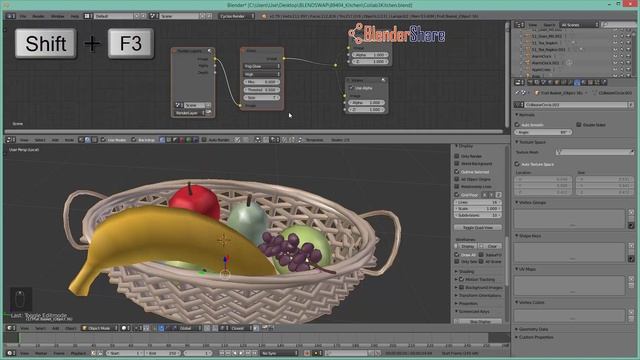Click the screen layout browse icon beside Default
The height and width of the screenshot is (360, 640).
click(88, 16)
